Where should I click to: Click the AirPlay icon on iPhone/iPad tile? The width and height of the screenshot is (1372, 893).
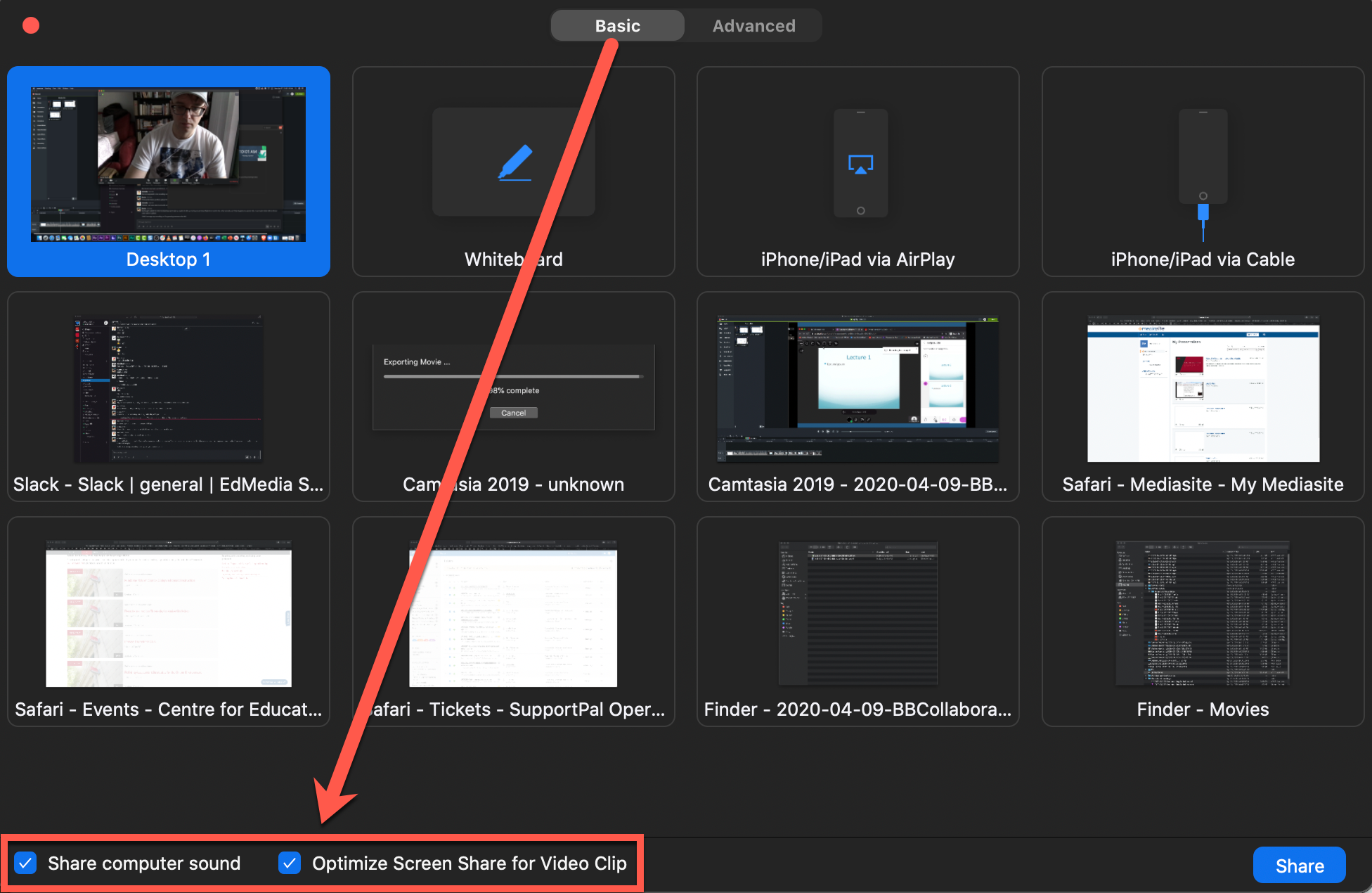pos(860,165)
